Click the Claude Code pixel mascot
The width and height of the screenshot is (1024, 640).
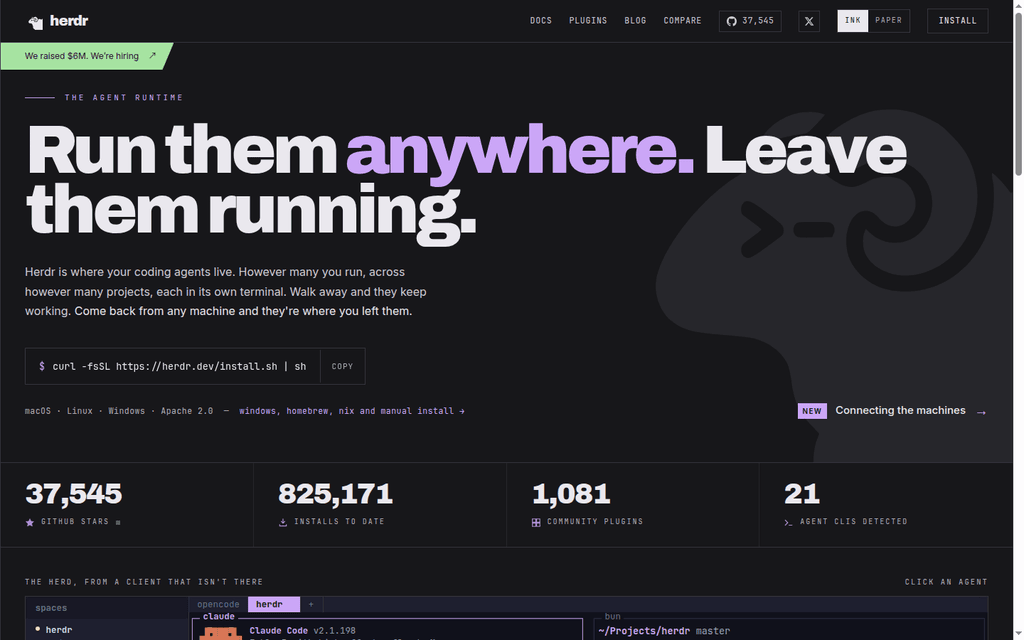[x=220, y=632]
